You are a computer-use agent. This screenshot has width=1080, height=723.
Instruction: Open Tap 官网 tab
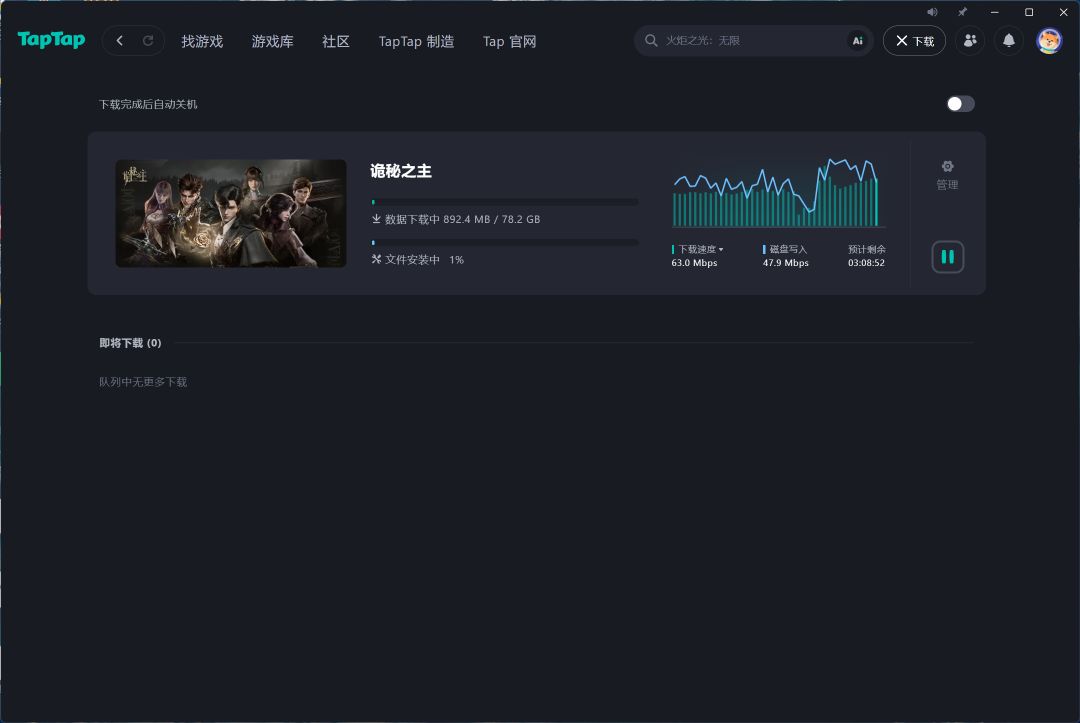point(509,41)
